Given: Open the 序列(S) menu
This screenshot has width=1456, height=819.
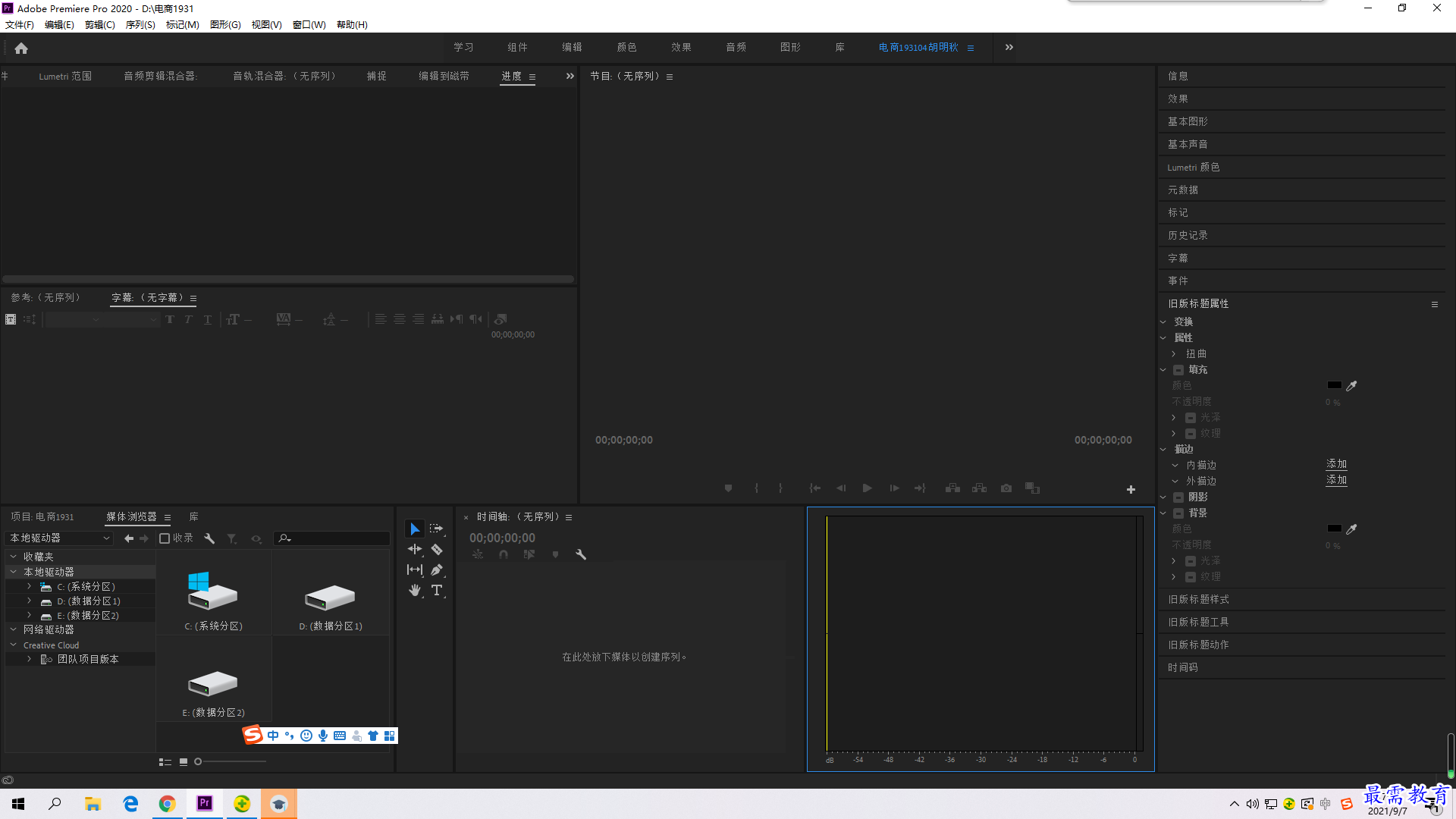Looking at the screenshot, I should pos(140,25).
